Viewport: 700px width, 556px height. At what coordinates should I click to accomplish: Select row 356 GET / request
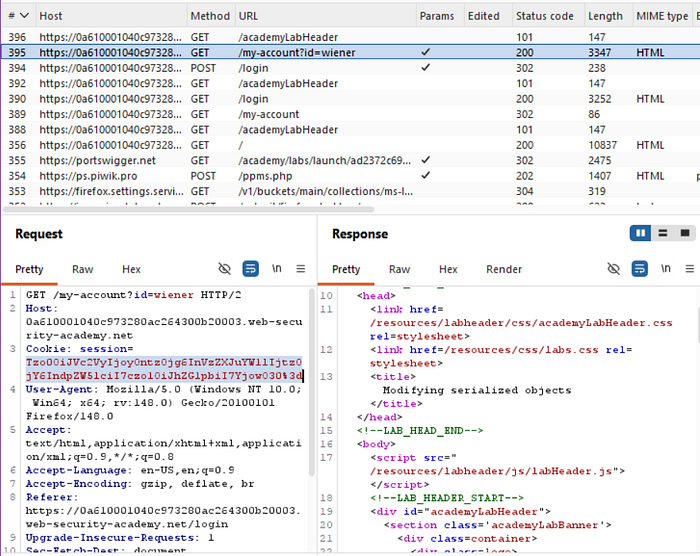(x=350, y=145)
